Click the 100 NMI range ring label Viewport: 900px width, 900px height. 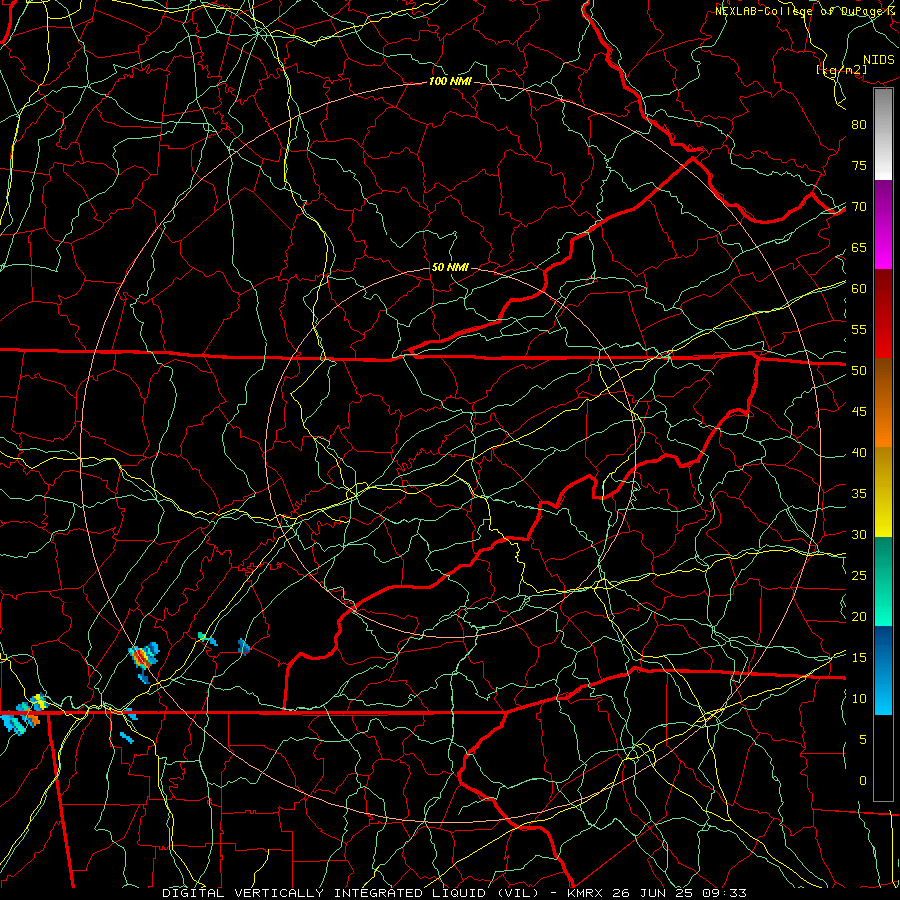click(x=450, y=82)
